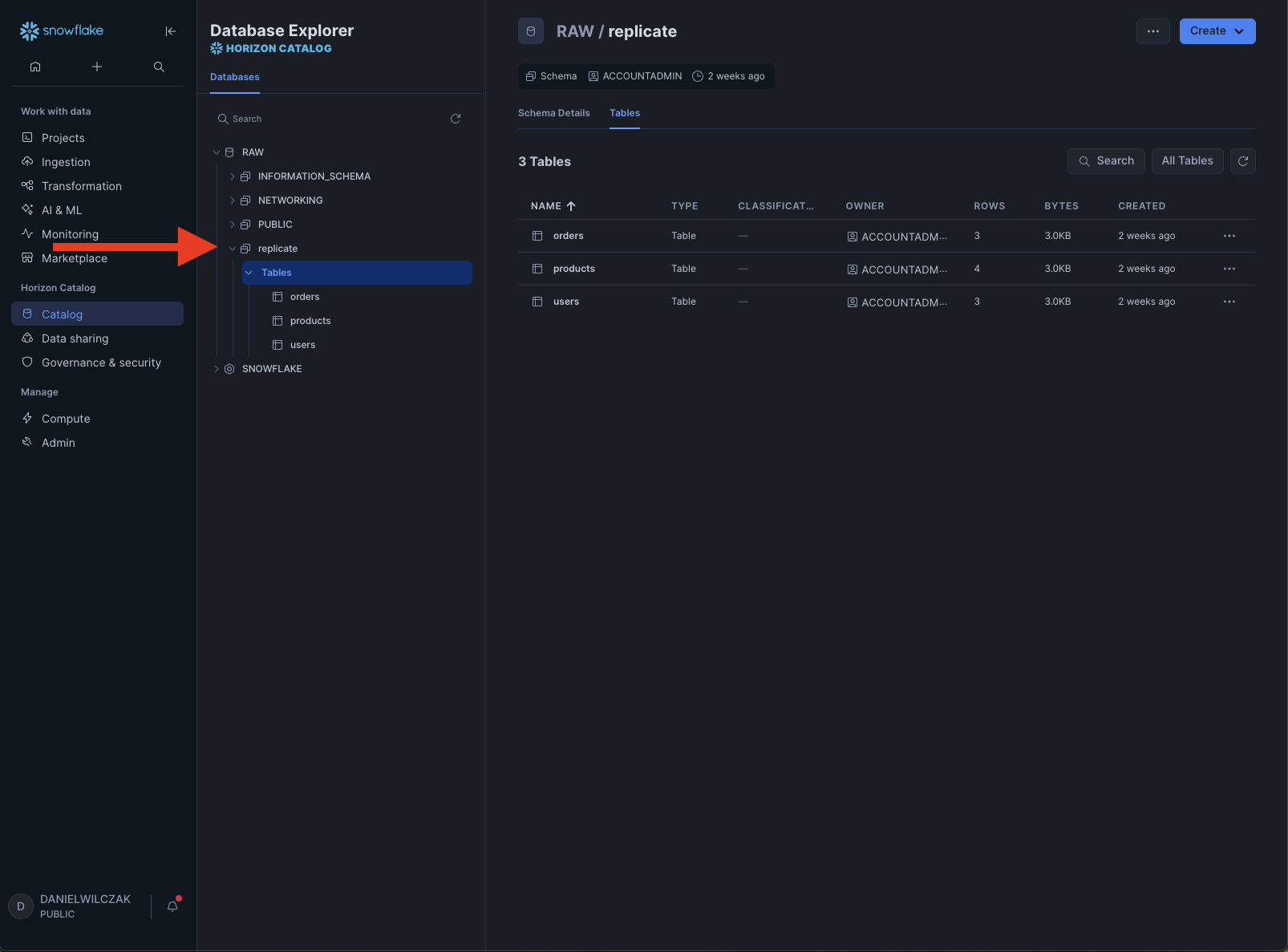Open the notifications bell
Screen dimensions: 1288x952
172,906
